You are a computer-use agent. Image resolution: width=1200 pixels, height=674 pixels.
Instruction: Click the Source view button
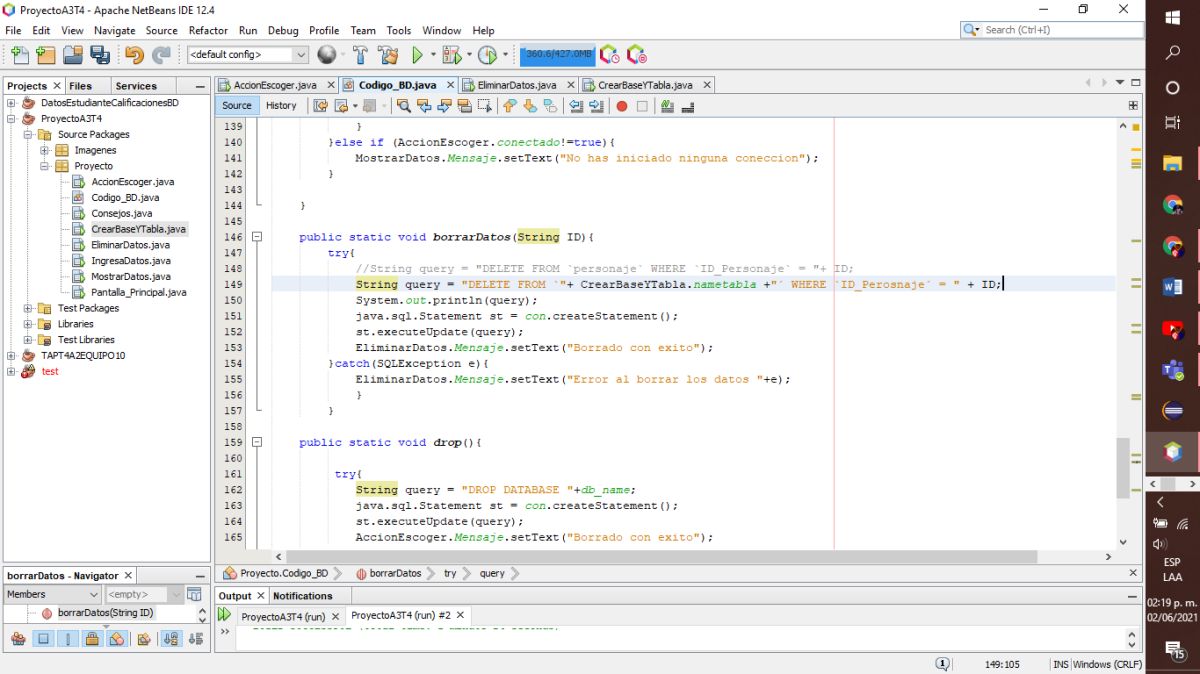click(237, 105)
